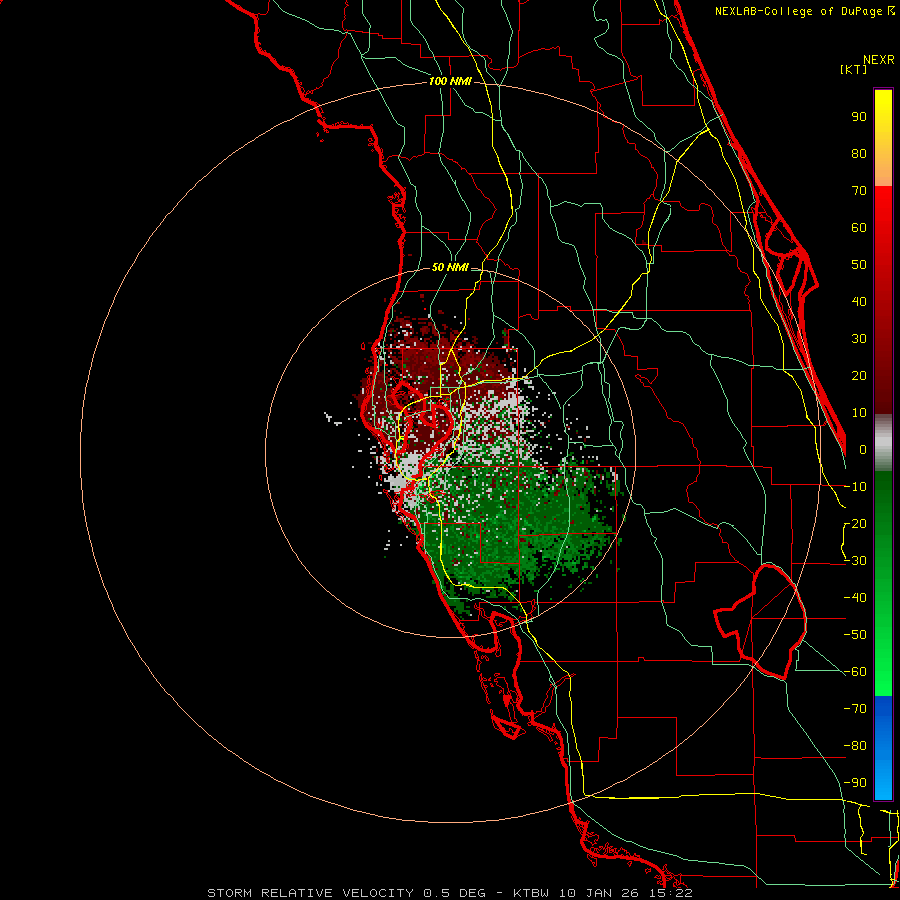Viewport: 900px width, 900px height.
Task: Click the positive 70 value on the velocity scale
Action: [x=859, y=191]
